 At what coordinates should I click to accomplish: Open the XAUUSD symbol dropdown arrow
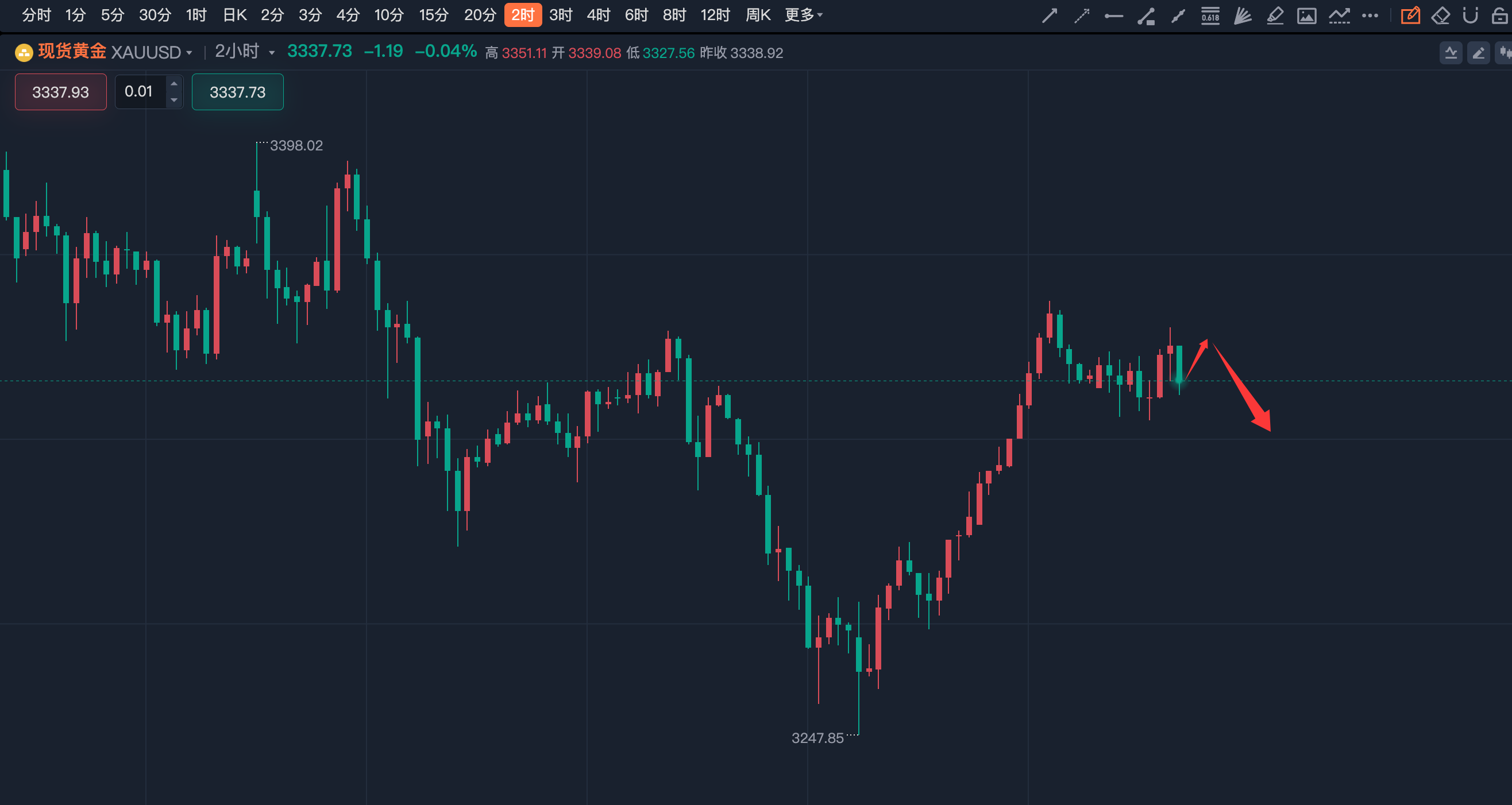pos(189,53)
